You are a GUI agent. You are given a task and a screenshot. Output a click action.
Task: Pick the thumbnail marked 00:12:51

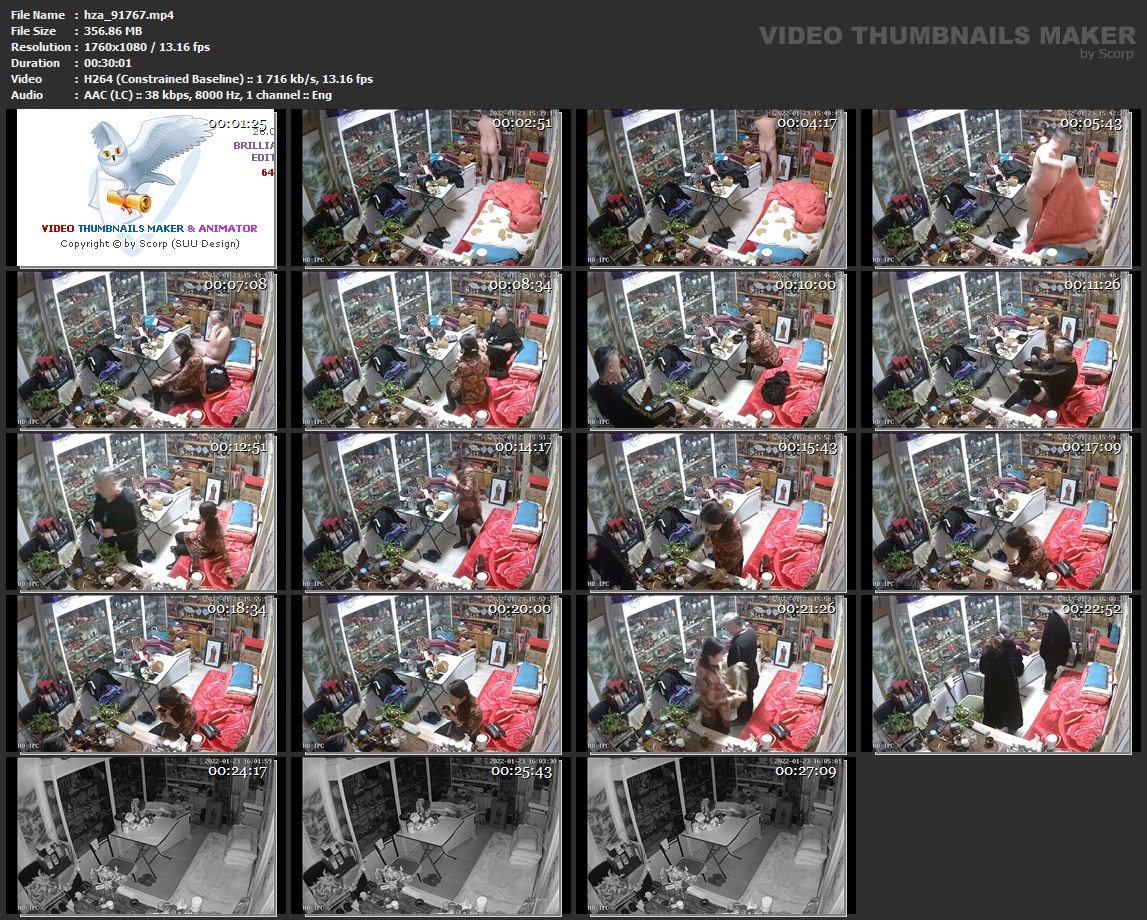coord(146,512)
